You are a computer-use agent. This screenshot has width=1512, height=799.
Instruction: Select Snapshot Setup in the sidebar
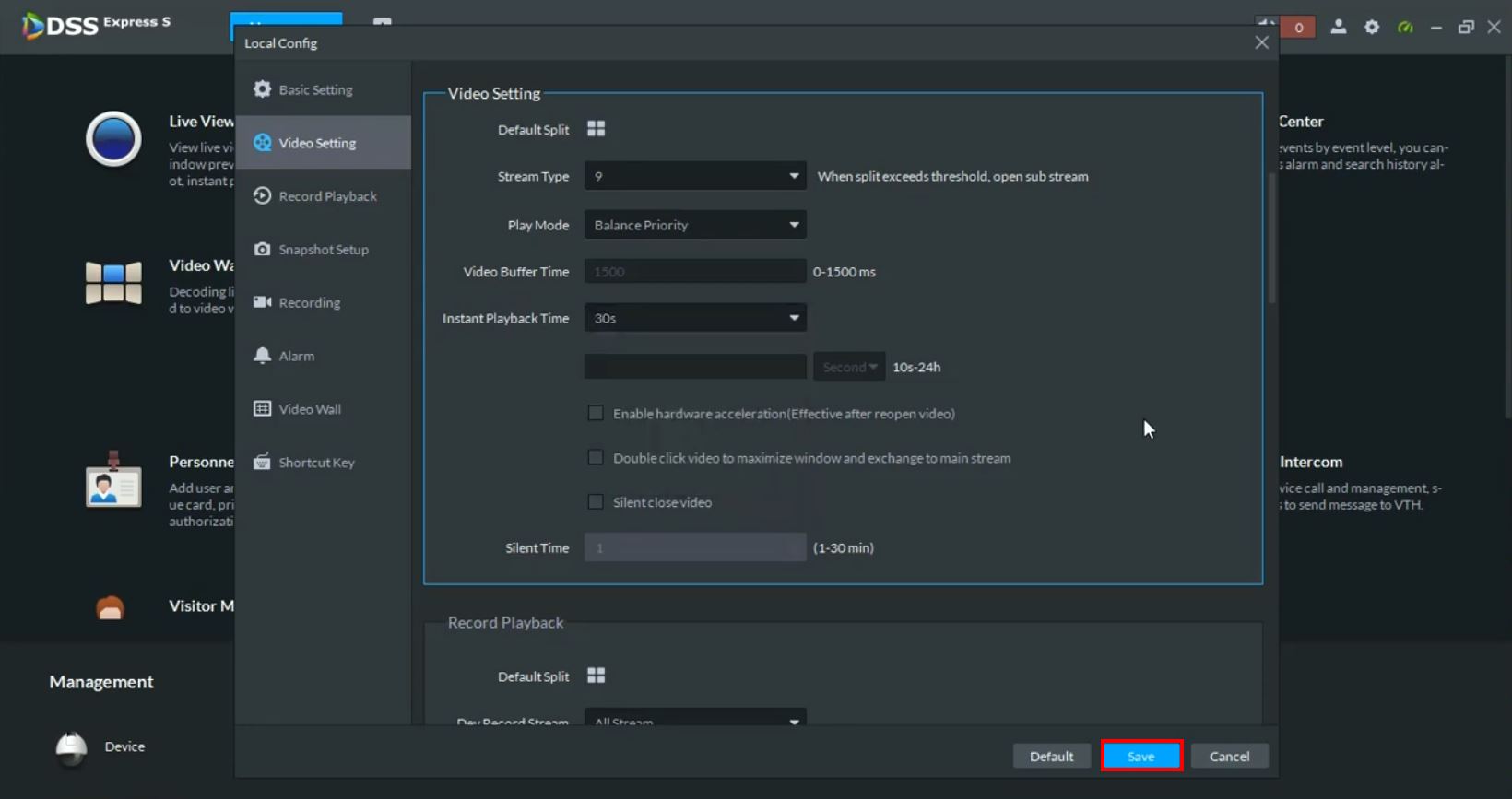(323, 250)
